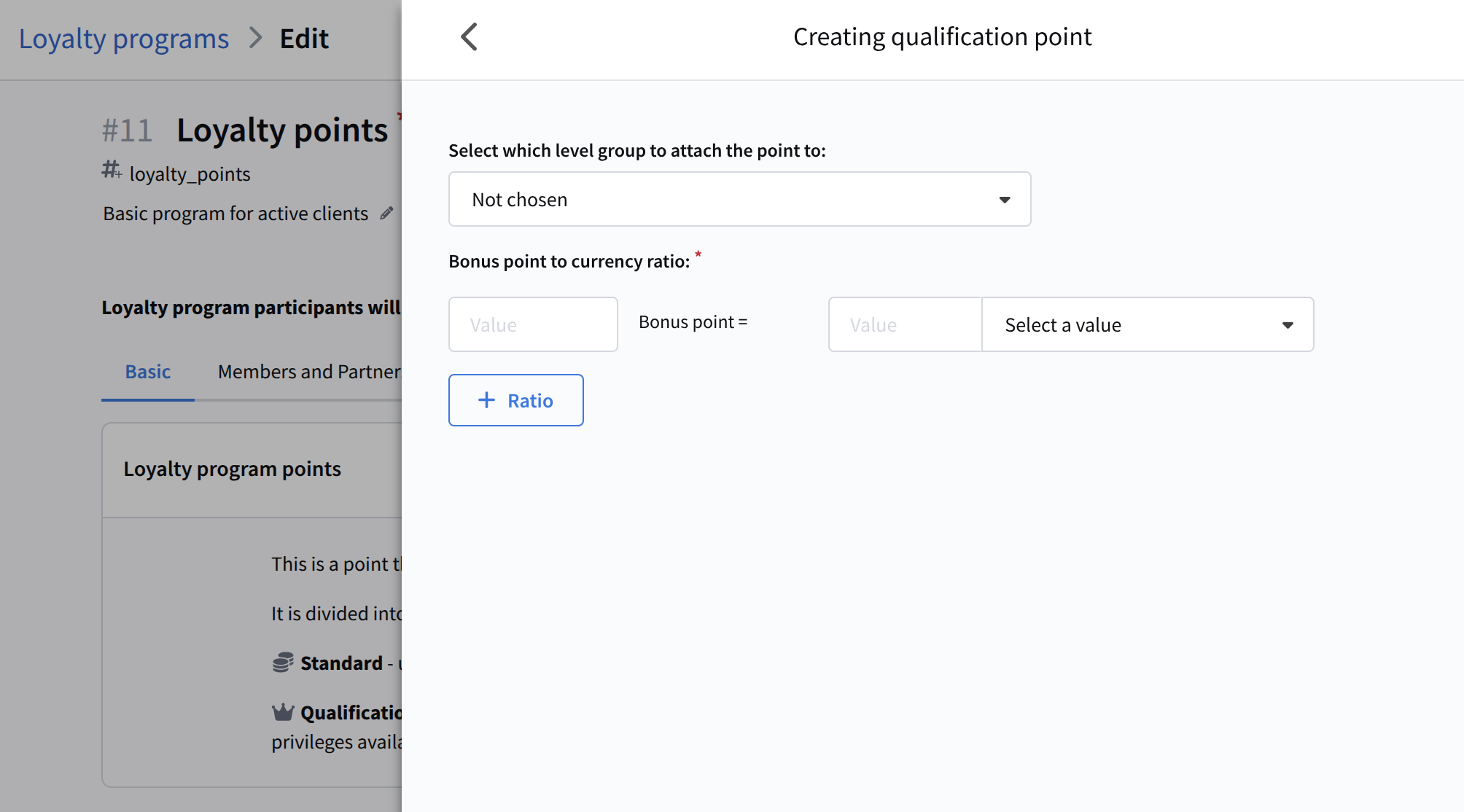Image resolution: width=1464 pixels, height=812 pixels.
Task: Click the Loyalty points program title
Action: (x=282, y=130)
